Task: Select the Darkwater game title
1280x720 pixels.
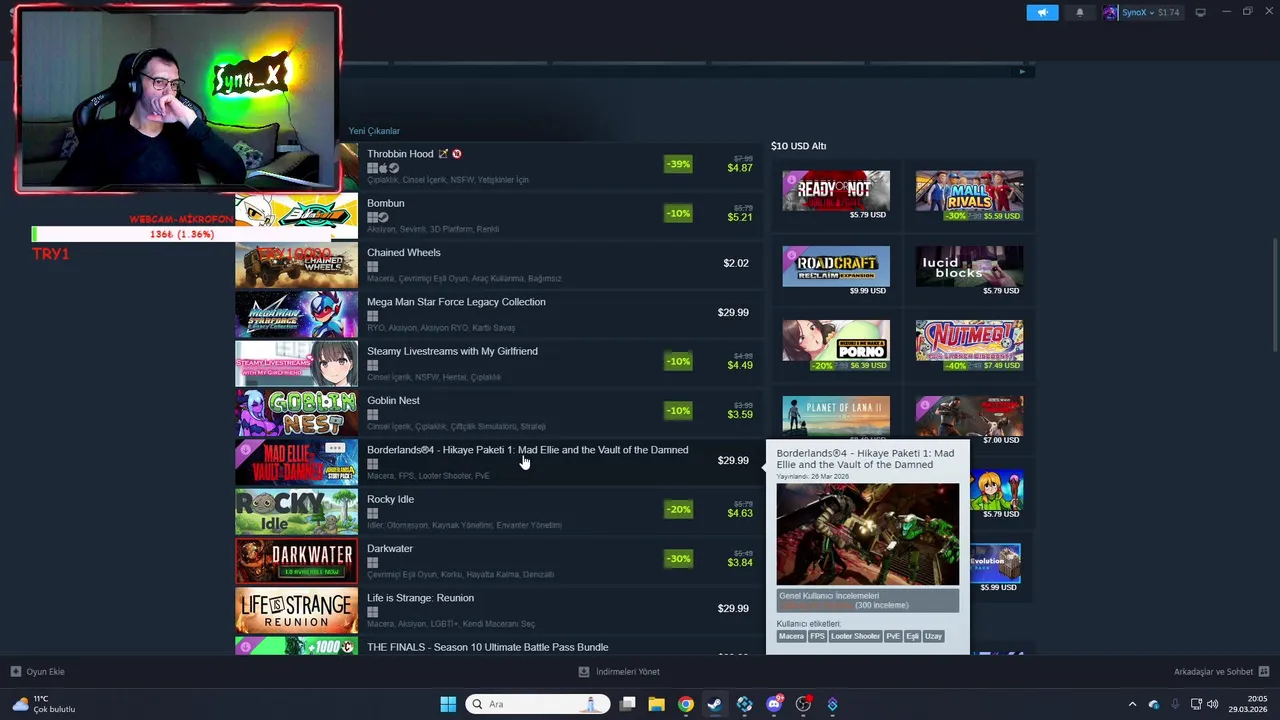Action: 390,548
